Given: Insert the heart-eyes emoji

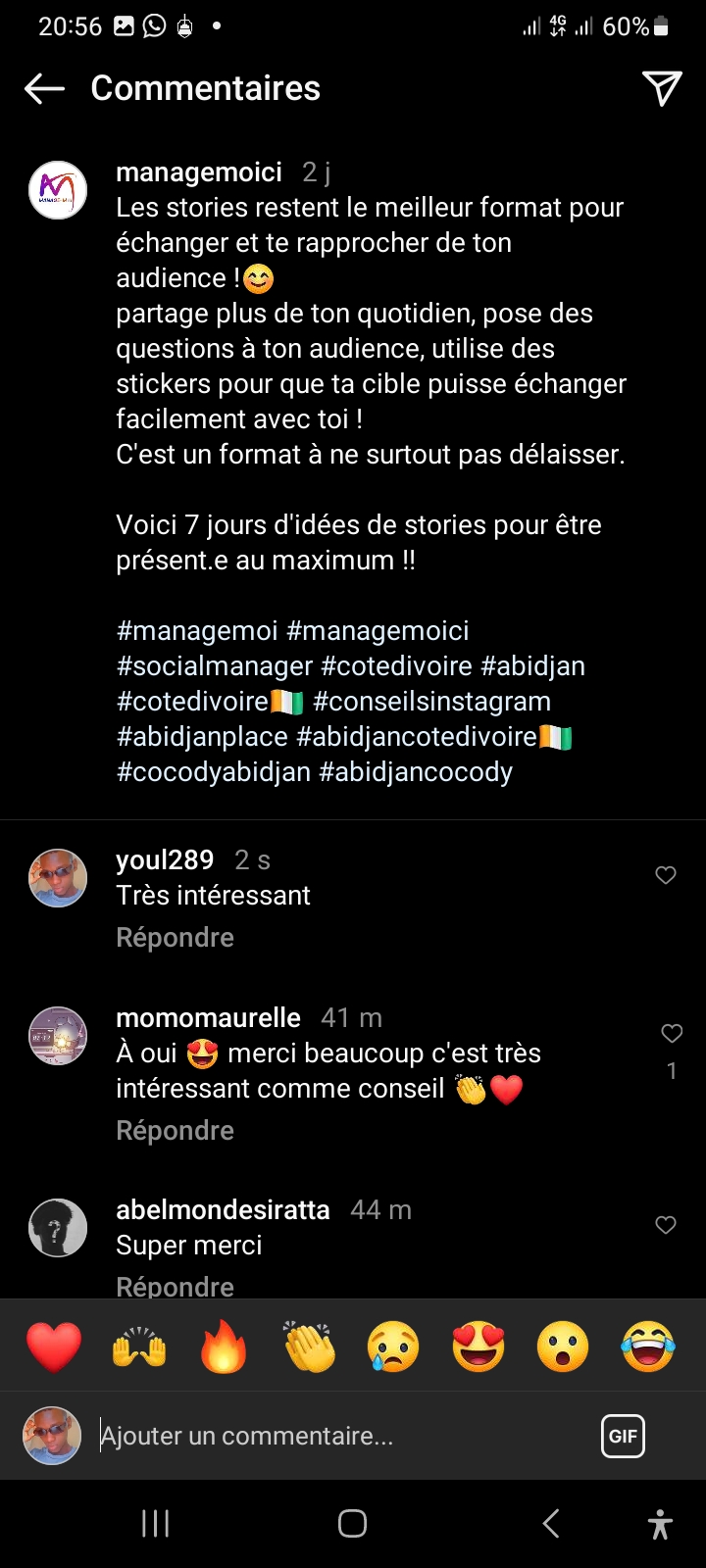Looking at the screenshot, I should (479, 1347).
